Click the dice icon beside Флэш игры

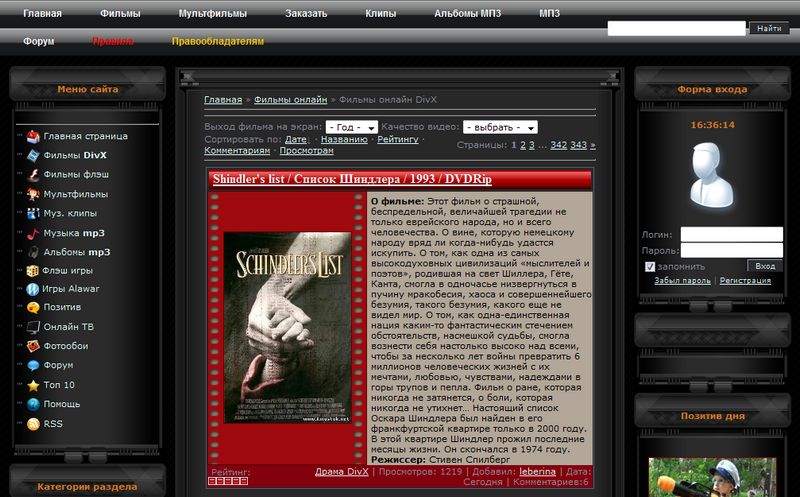tap(33, 270)
